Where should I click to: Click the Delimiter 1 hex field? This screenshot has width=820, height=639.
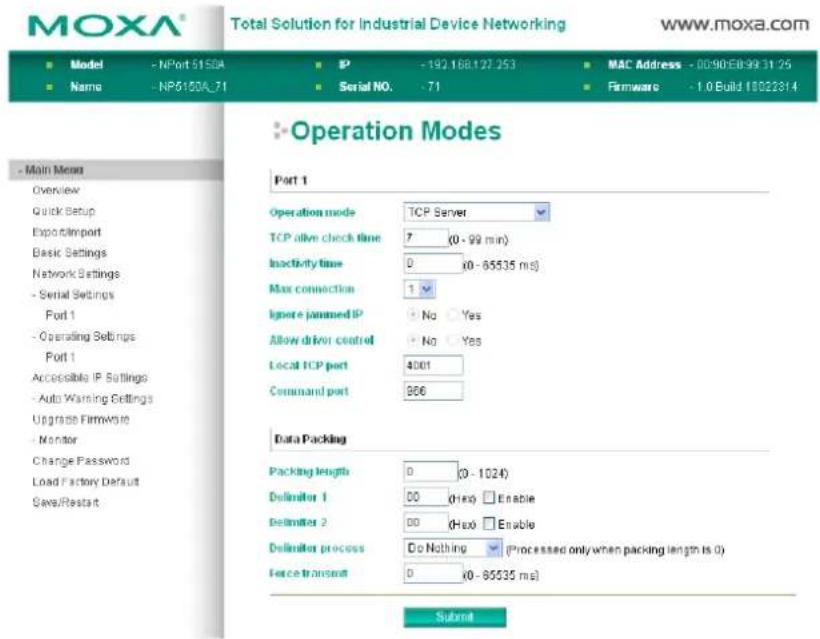426,497
